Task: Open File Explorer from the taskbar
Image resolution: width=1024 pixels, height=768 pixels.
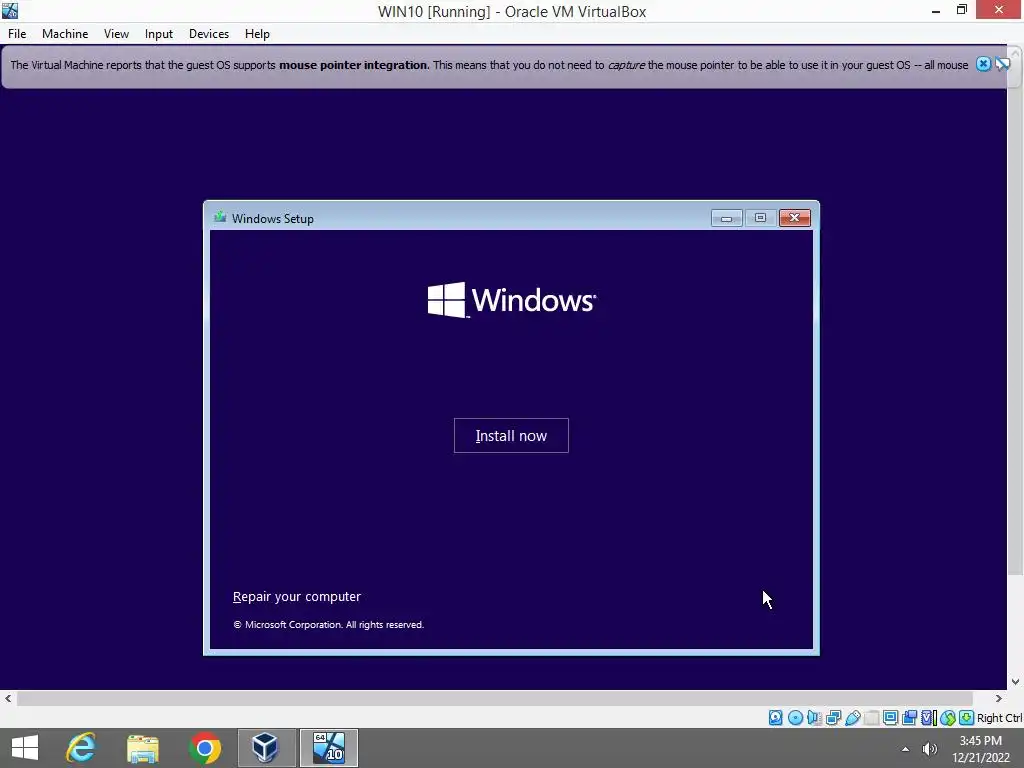Action: point(143,748)
